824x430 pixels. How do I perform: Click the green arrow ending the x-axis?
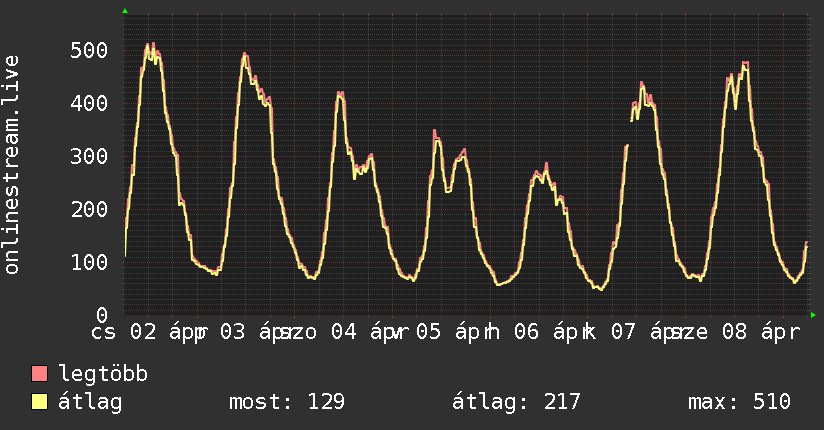tap(813, 315)
